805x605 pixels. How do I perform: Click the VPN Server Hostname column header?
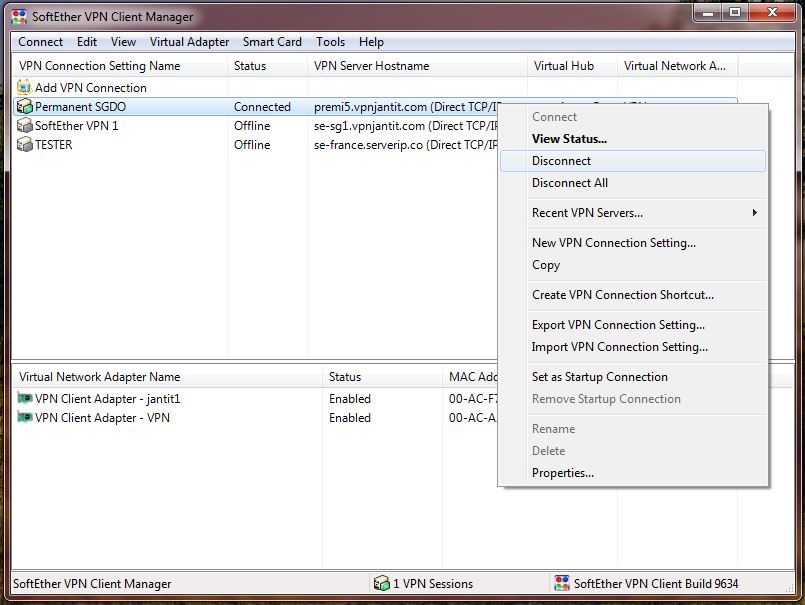tap(417, 66)
